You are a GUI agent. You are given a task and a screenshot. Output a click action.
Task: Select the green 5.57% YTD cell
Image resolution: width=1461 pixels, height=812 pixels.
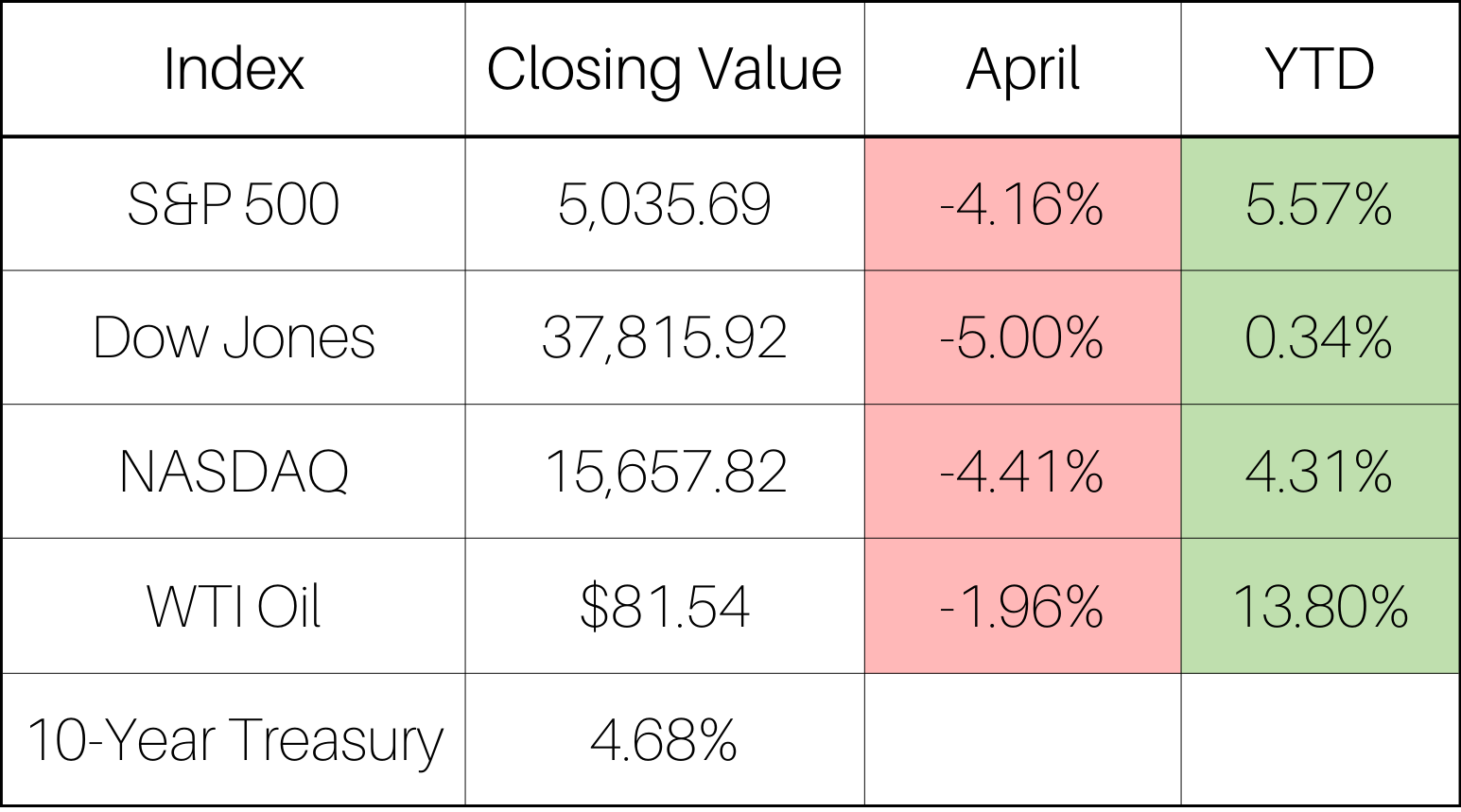[x=1319, y=204]
